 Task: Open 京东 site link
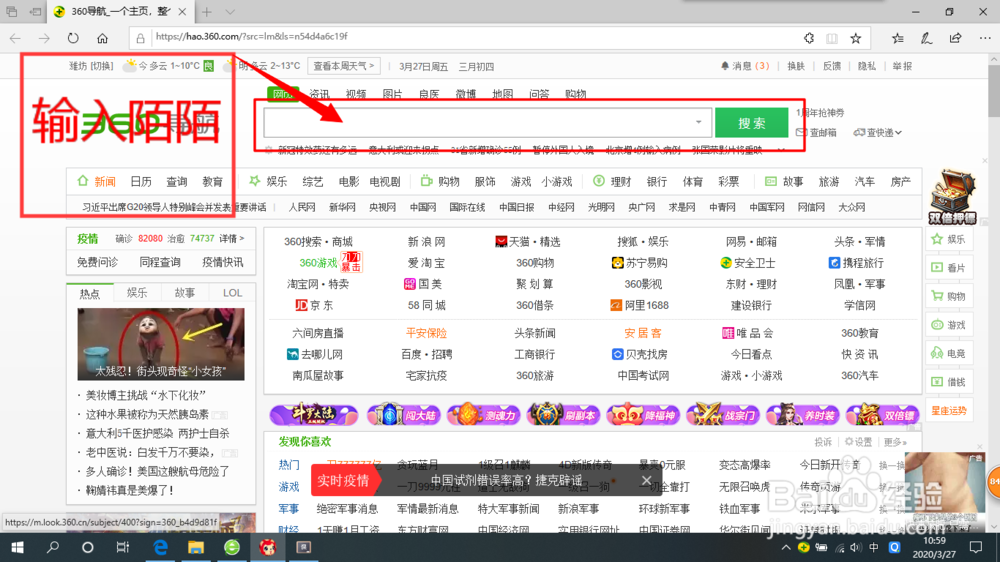point(314,306)
